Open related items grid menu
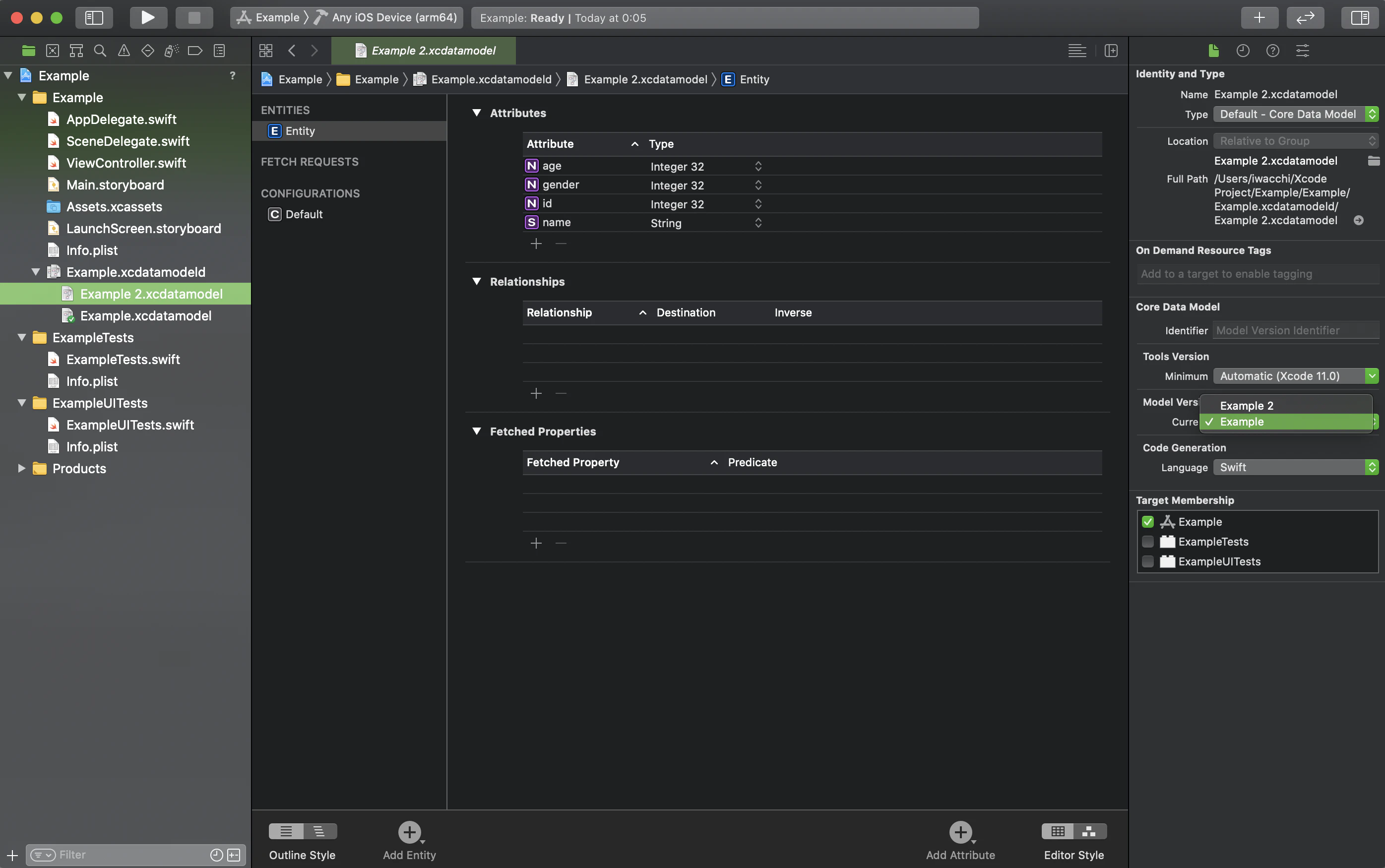Viewport: 1385px width, 868px height. pyautogui.click(x=266, y=51)
